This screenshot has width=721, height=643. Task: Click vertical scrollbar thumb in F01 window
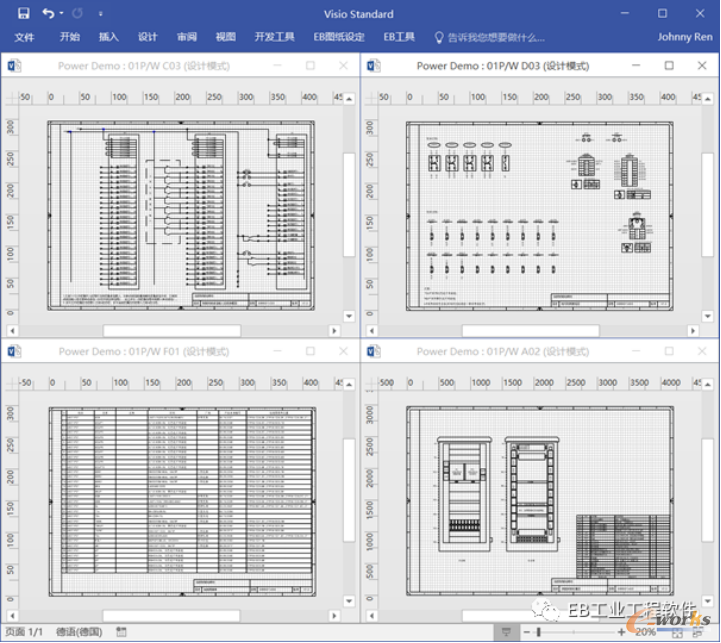tap(349, 490)
